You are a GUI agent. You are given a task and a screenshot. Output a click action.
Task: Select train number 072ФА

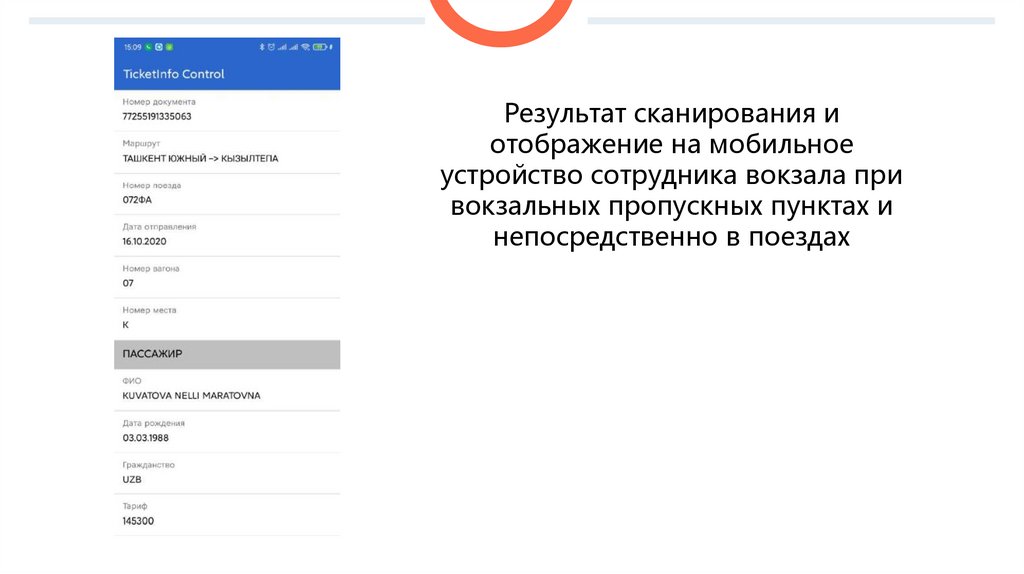click(137, 200)
